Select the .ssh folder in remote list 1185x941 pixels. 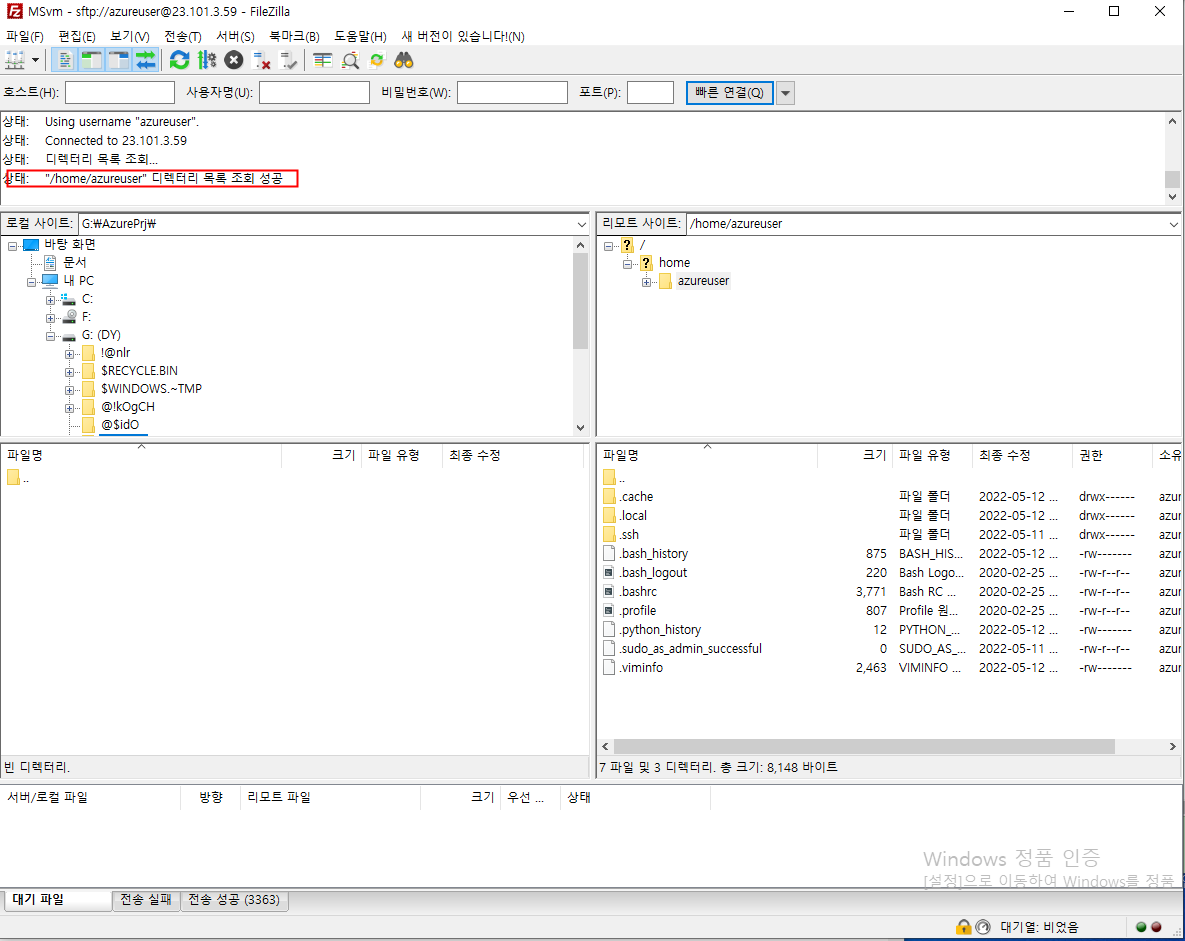coord(629,534)
